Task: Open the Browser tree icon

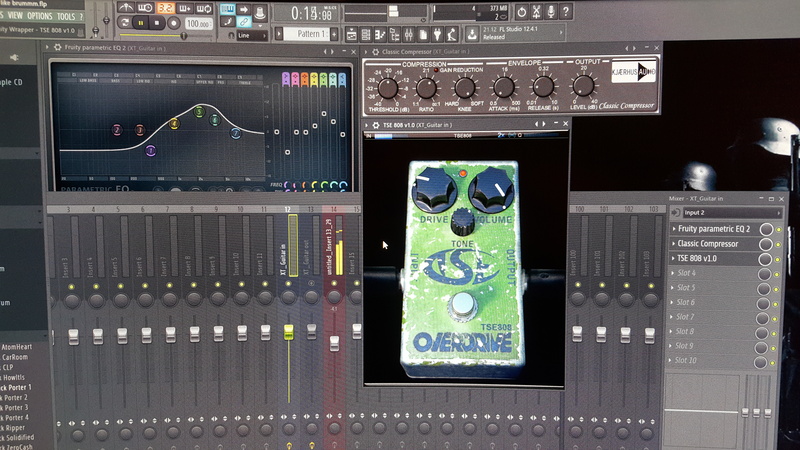Action: coord(394,35)
